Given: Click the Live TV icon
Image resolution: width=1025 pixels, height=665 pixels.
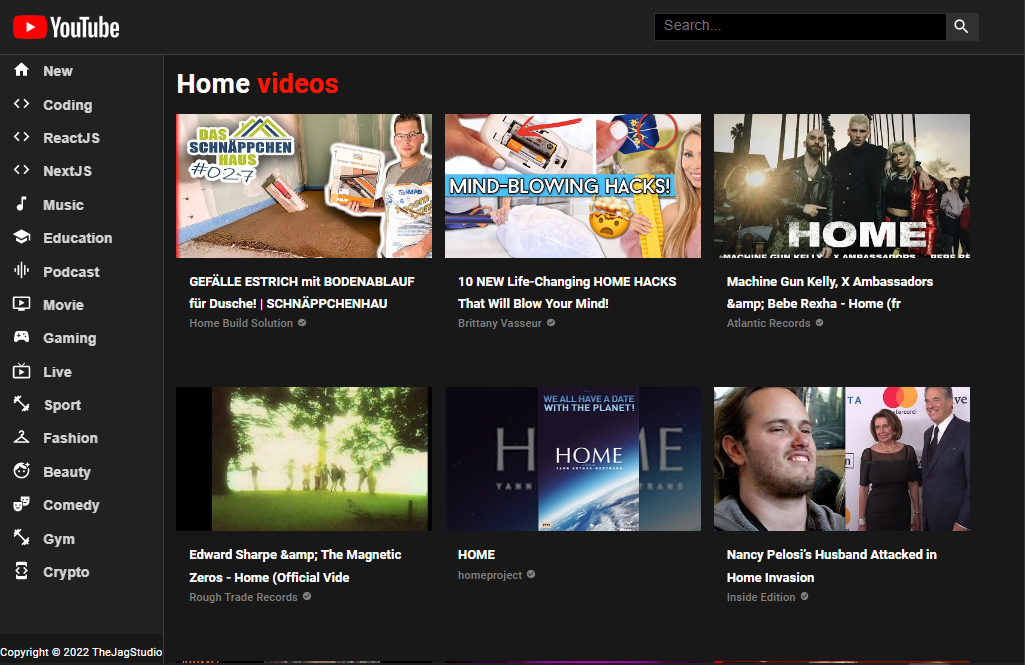Looking at the screenshot, I should click(x=22, y=371).
